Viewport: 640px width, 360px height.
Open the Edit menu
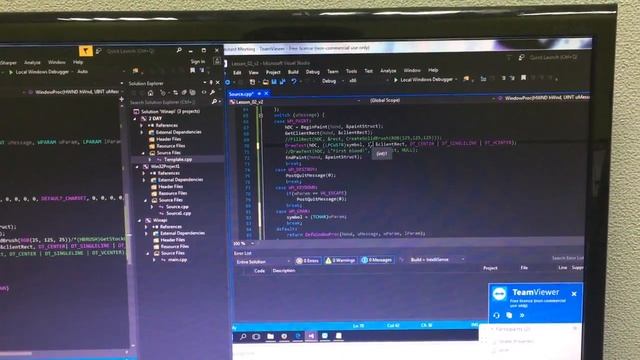[x=237, y=73]
